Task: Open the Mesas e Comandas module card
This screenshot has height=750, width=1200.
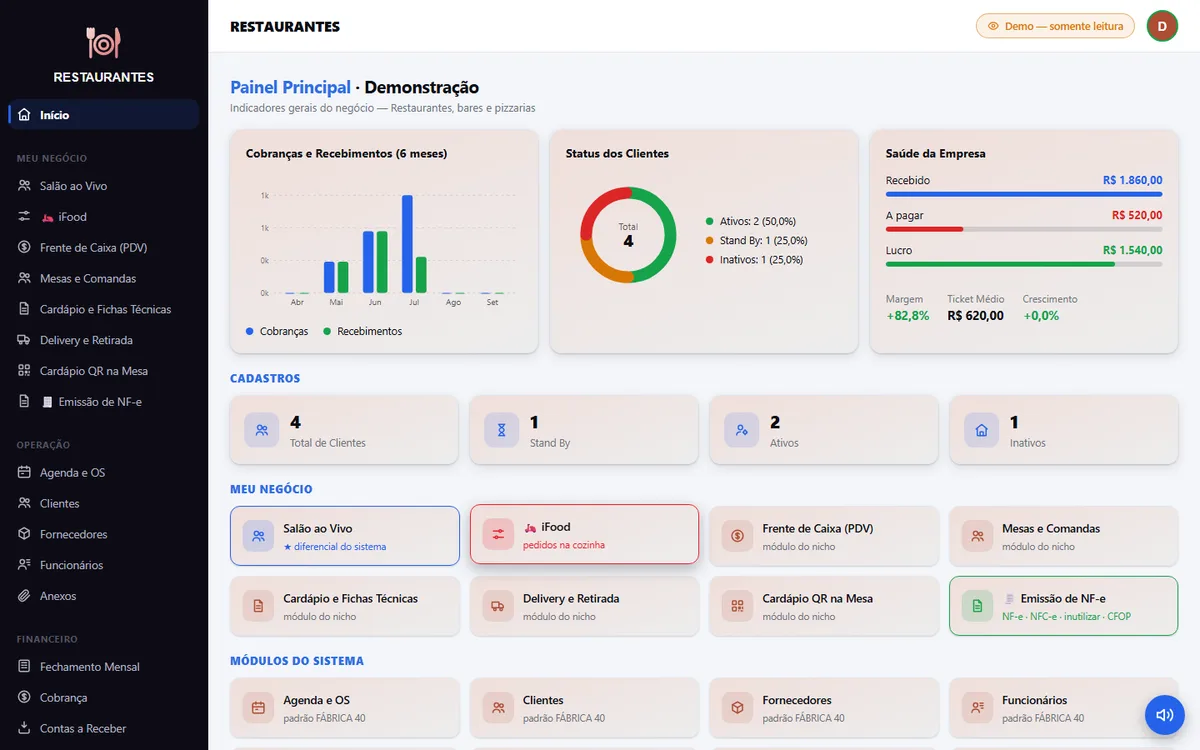Action: pyautogui.click(x=1064, y=536)
